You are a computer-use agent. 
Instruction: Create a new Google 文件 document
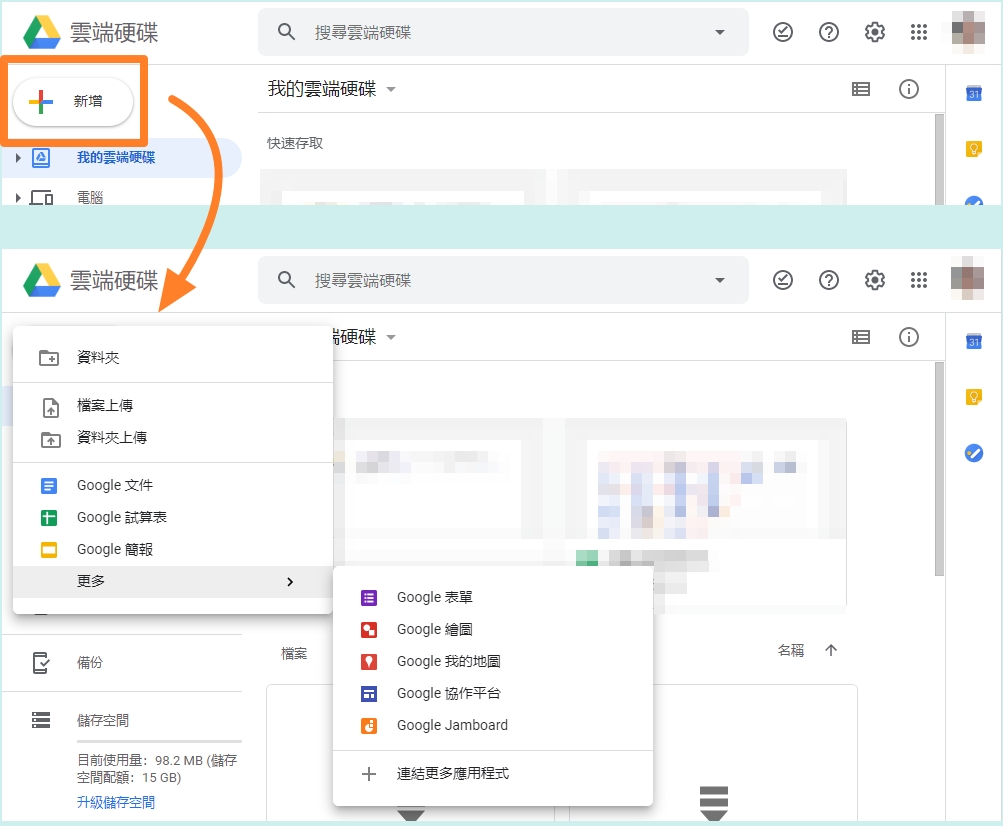click(173, 486)
